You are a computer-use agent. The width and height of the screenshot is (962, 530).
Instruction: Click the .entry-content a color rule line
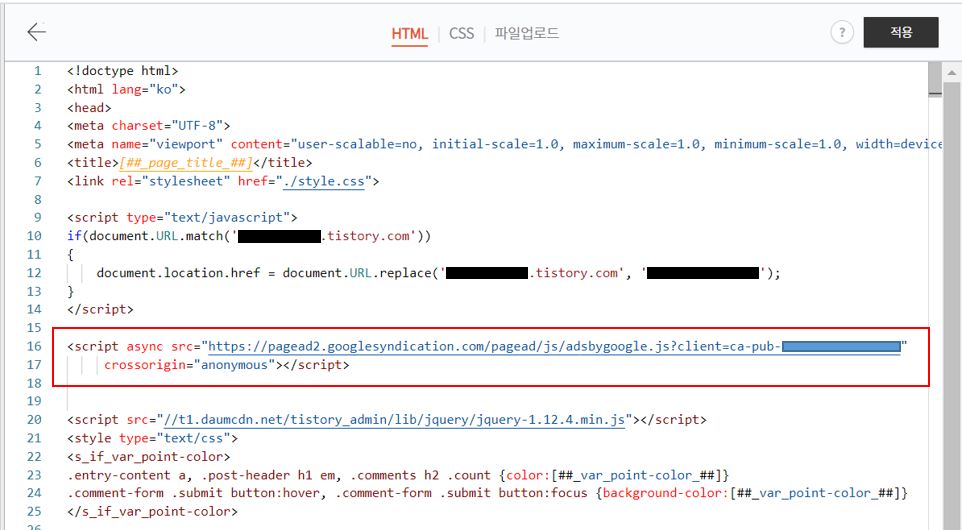tap(398, 475)
